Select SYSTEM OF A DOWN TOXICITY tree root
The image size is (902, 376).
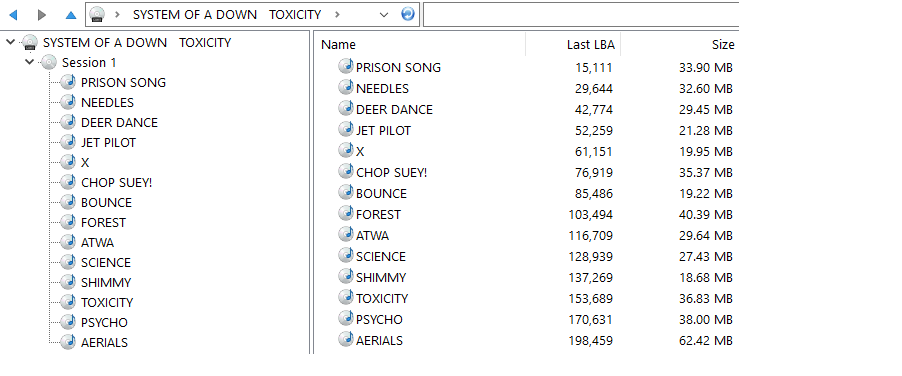[137, 43]
